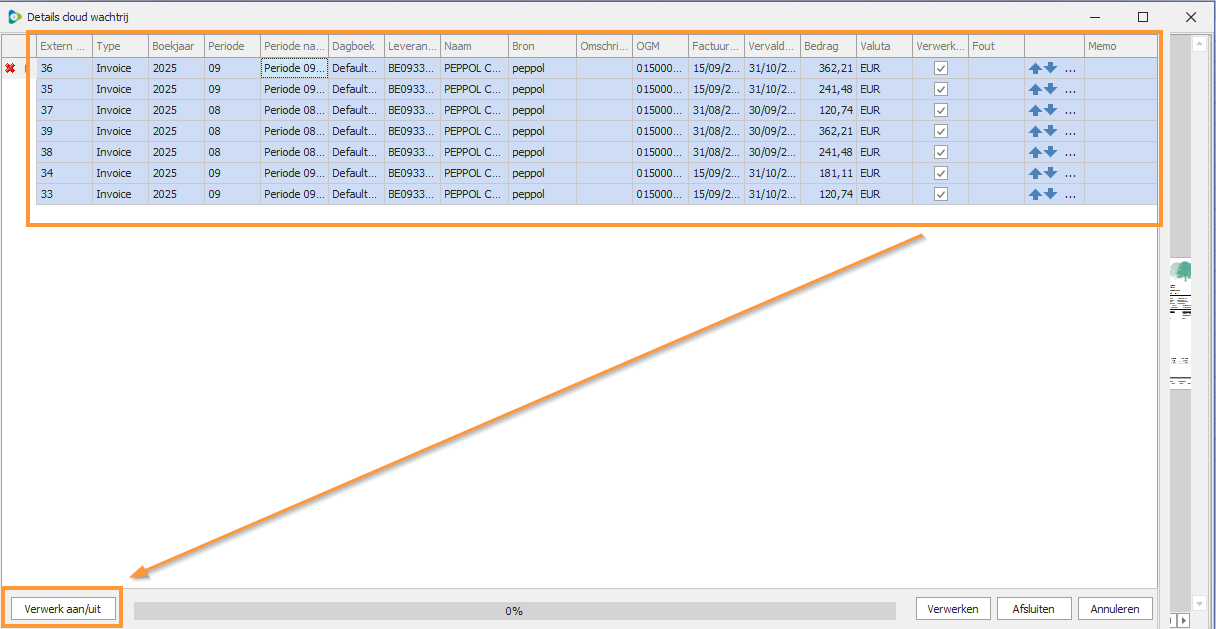Click the down arrow in row 36
1216x629 pixels.
(1051, 68)
